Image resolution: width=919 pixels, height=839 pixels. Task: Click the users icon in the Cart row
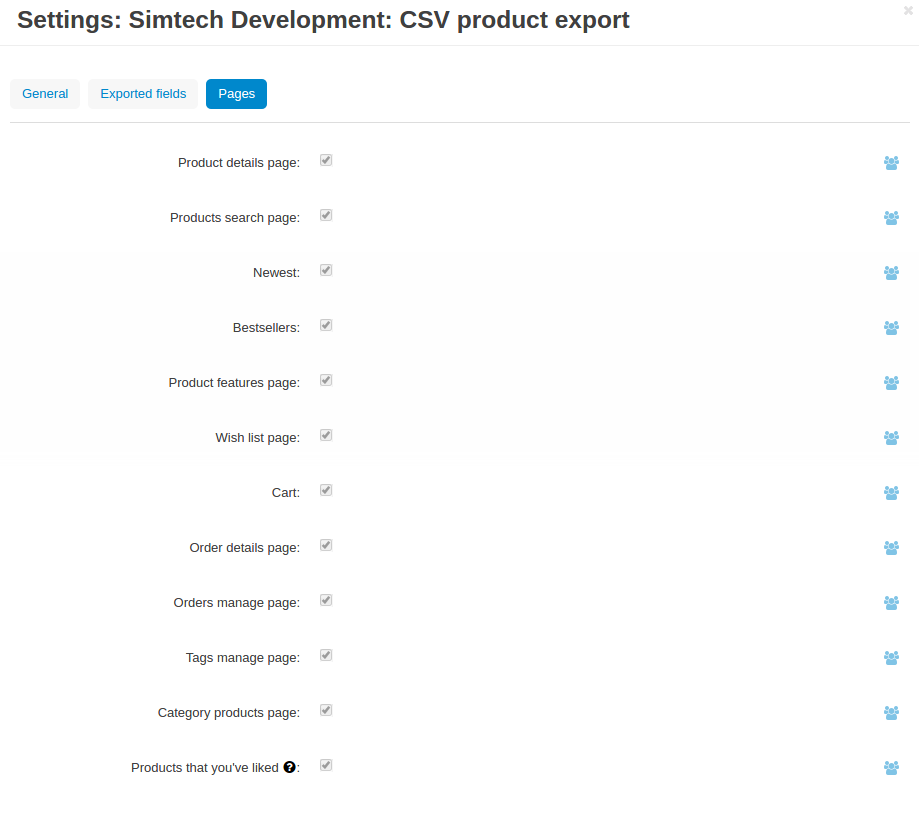click(891, 493)
